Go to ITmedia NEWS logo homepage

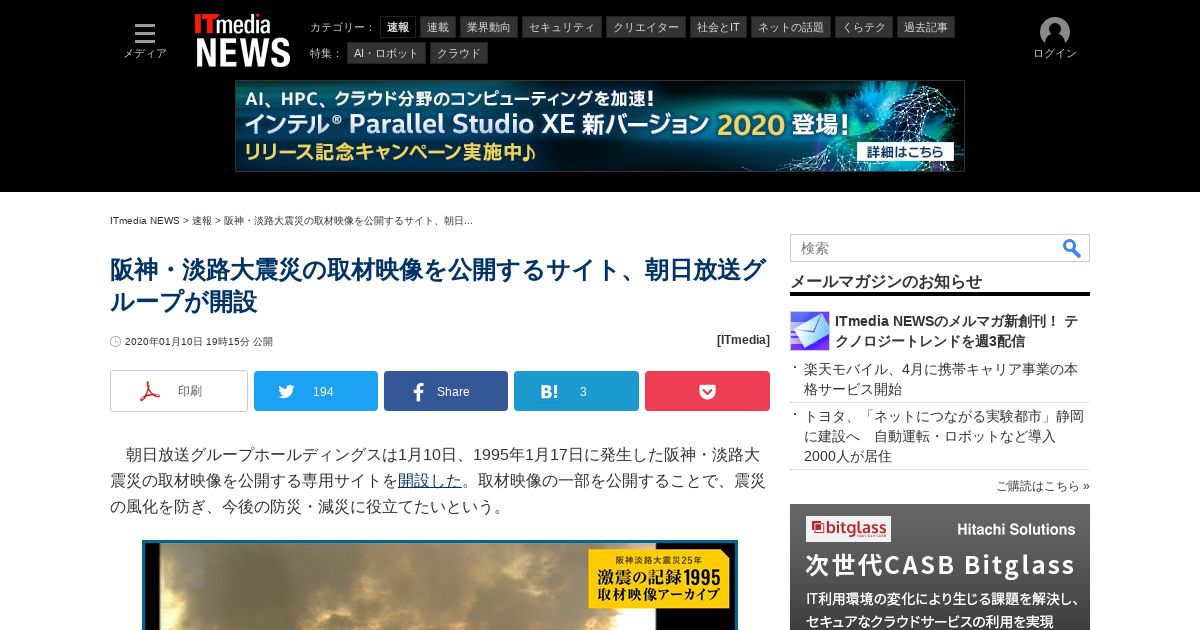pyautogui.click(x=243, y=41)
